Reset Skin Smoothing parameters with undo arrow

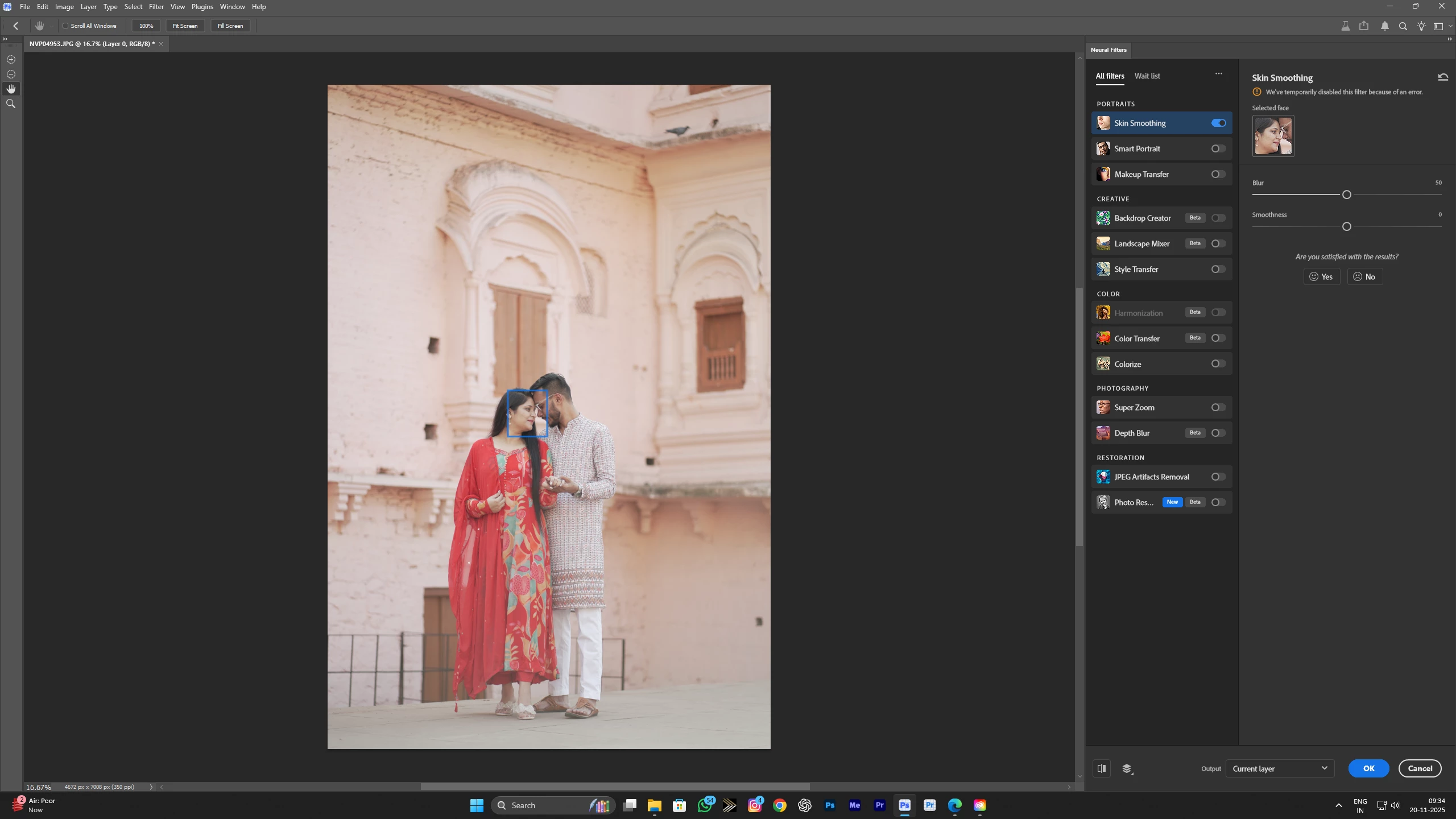1443,77
